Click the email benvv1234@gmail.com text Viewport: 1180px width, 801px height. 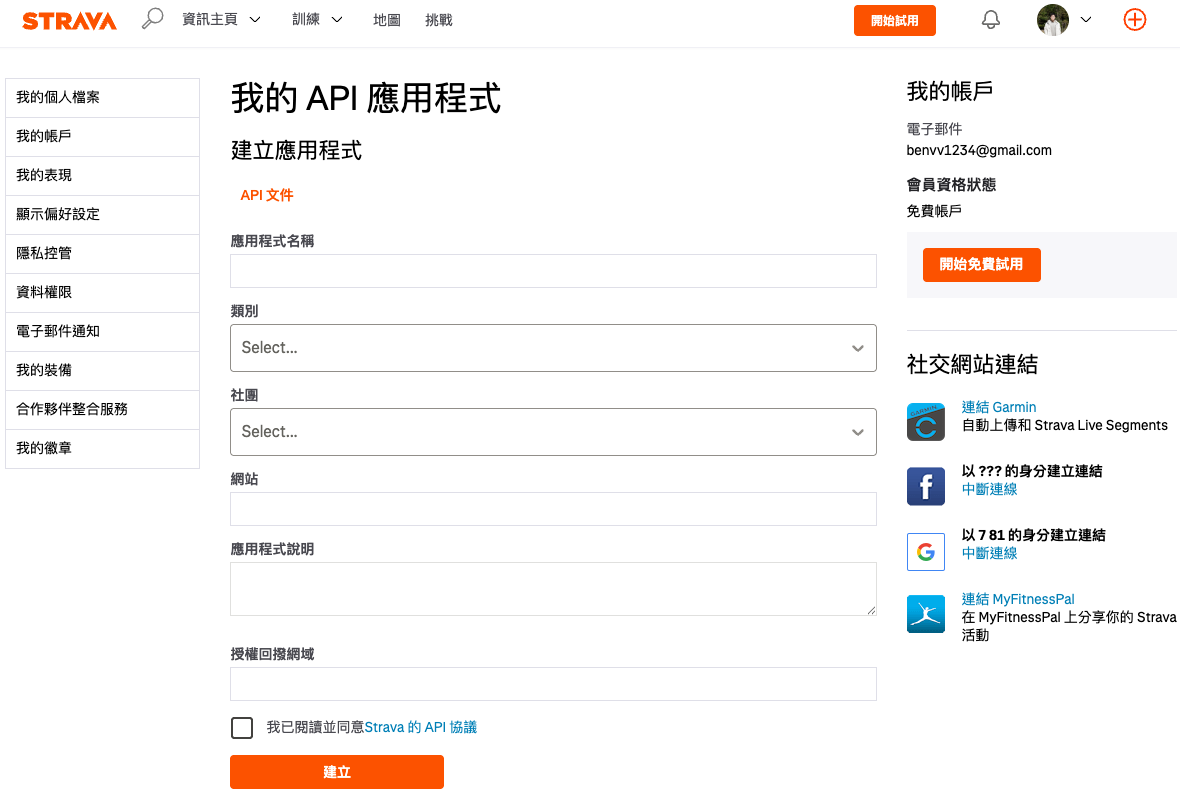[x=979, y=151]
